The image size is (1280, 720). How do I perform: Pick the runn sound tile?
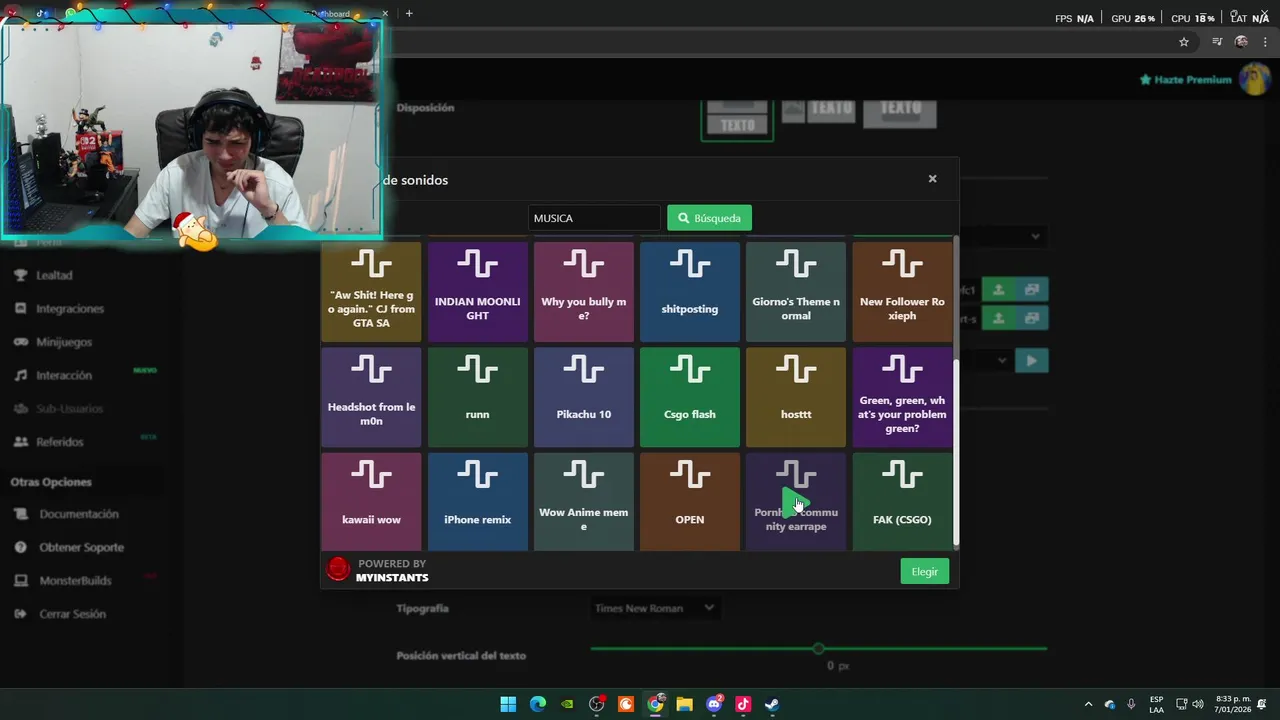click(x=477, y=397)
